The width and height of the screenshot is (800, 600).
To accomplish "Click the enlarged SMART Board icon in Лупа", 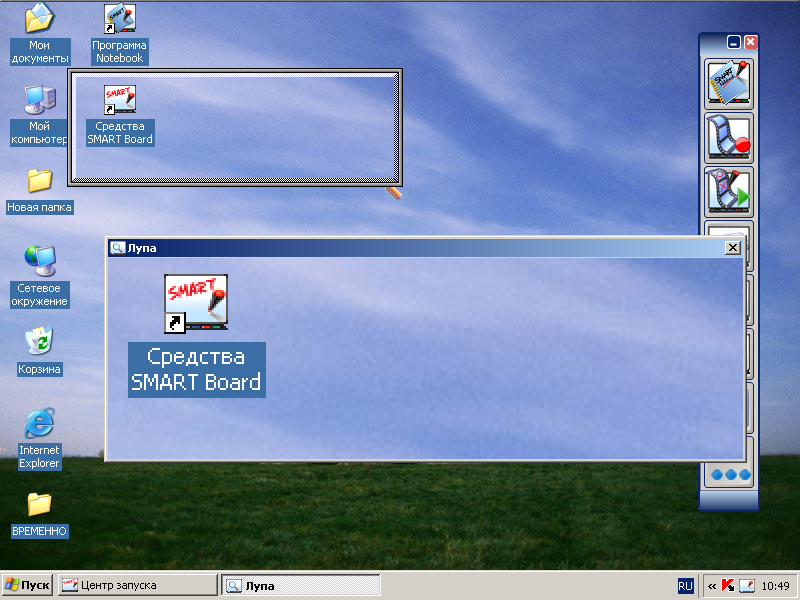I will pos(196,304).
